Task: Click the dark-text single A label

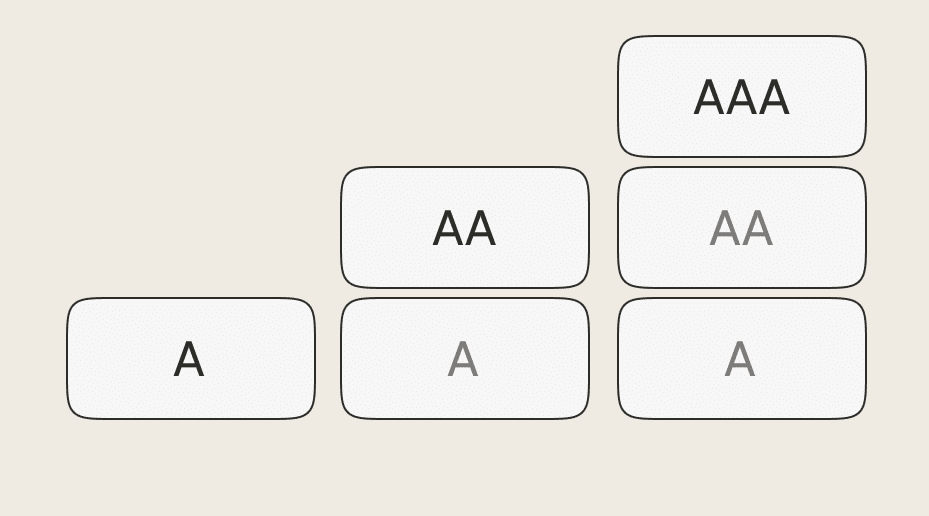Action: point(189,360)
